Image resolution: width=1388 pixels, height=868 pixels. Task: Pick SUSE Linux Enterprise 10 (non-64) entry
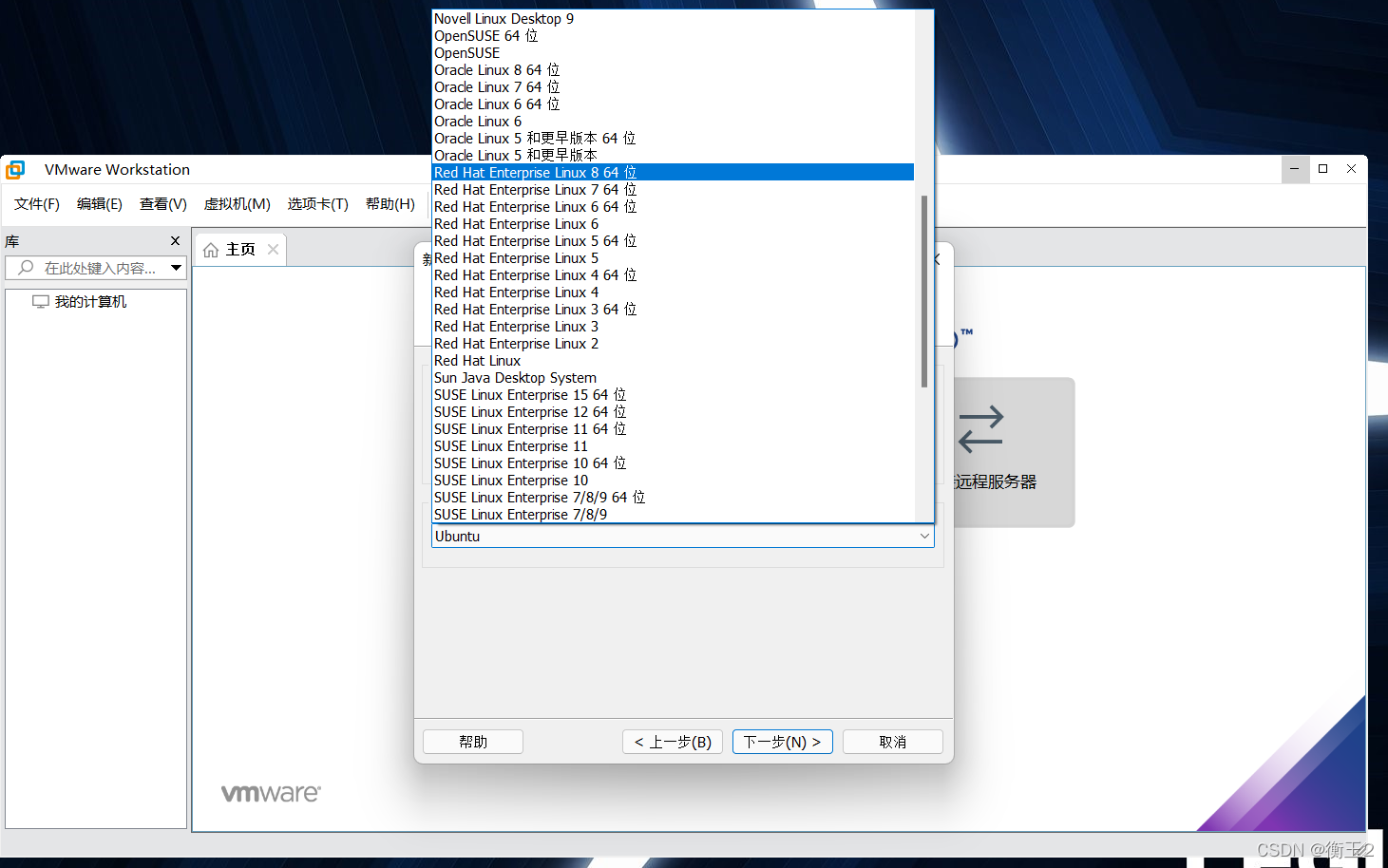coord(673,481)
